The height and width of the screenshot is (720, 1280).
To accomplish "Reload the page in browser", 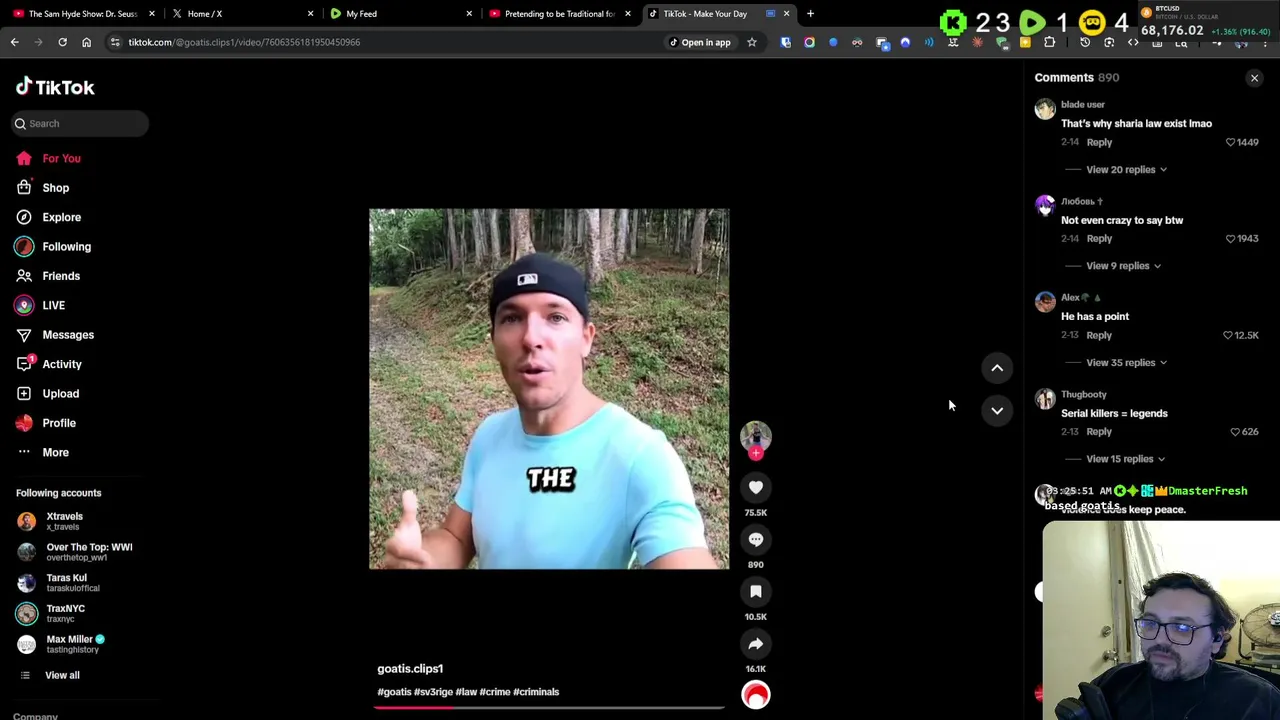I will coord(62,42).
